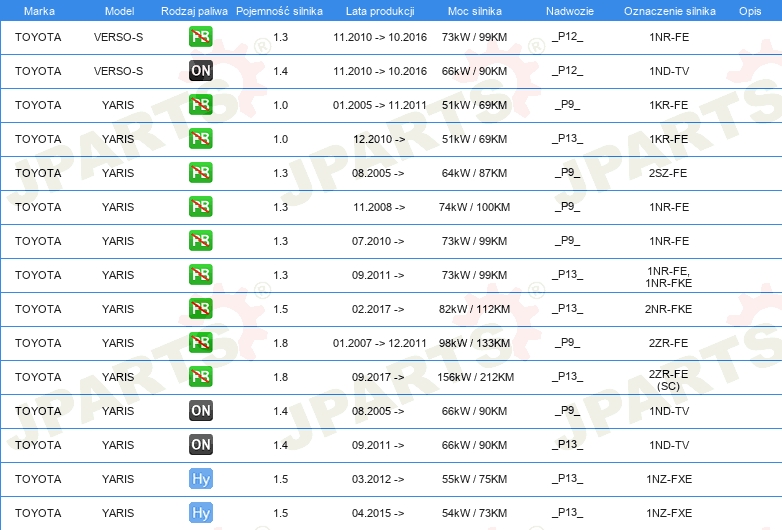Click the Rodzaj paliwa column header
782x530 pixels.
pyautogui.click(x=194, y=11)
